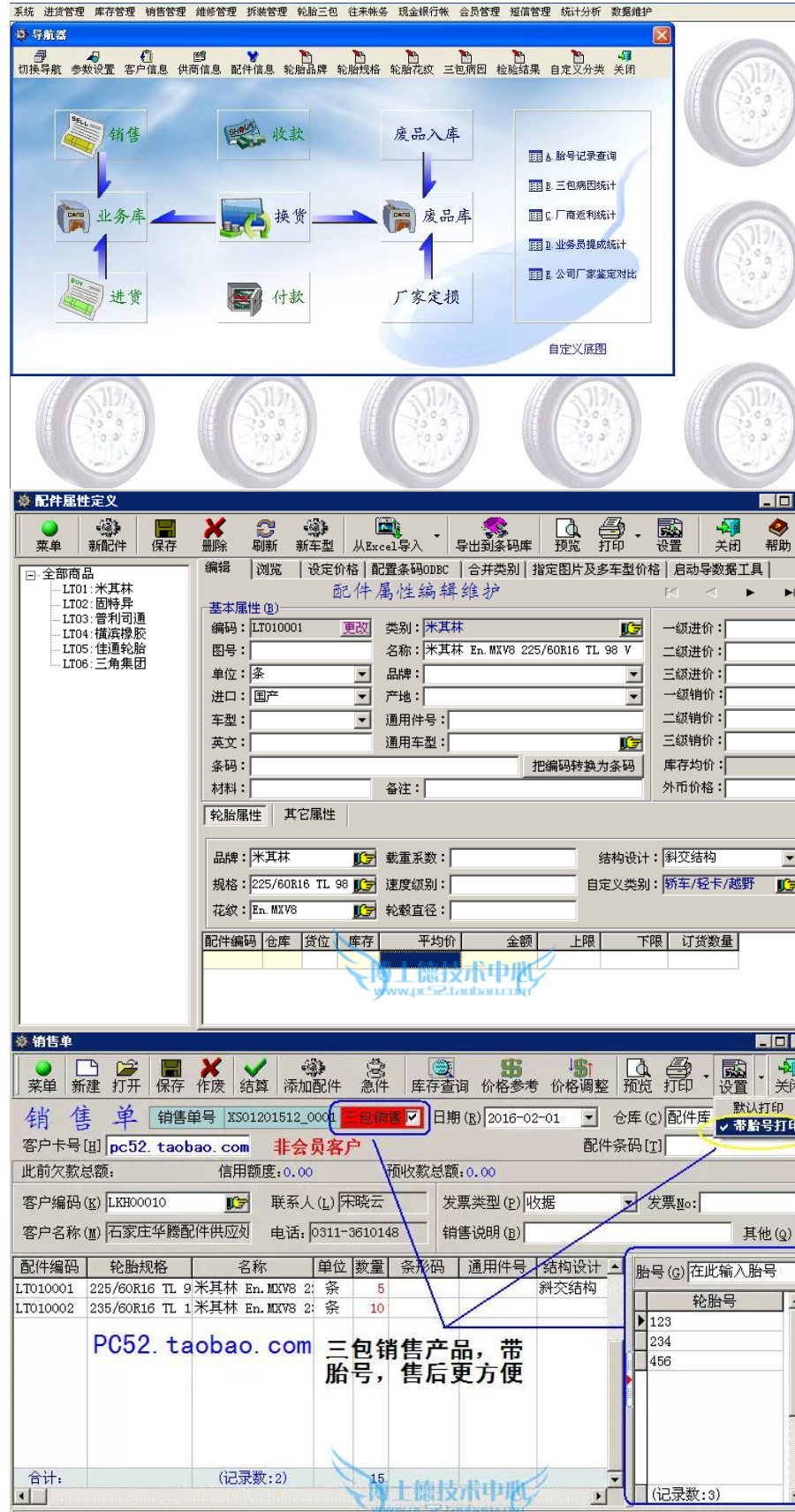
Task: Click 作废 in the 销售单 toolbar
Action: [211, 1077]
